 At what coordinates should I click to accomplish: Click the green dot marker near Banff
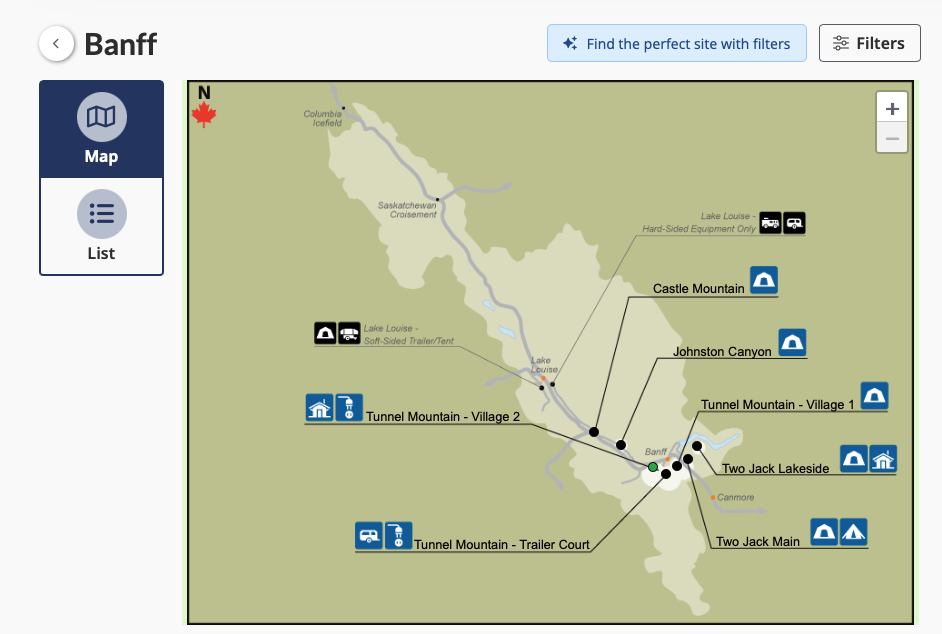[653, 467]
